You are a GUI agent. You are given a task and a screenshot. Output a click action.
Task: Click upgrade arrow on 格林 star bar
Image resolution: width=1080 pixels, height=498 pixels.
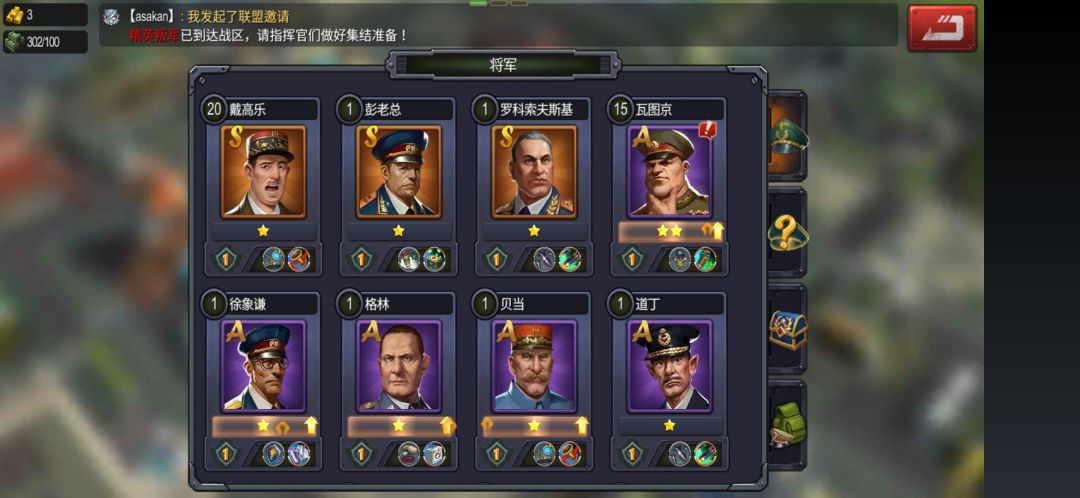point(447,426)
